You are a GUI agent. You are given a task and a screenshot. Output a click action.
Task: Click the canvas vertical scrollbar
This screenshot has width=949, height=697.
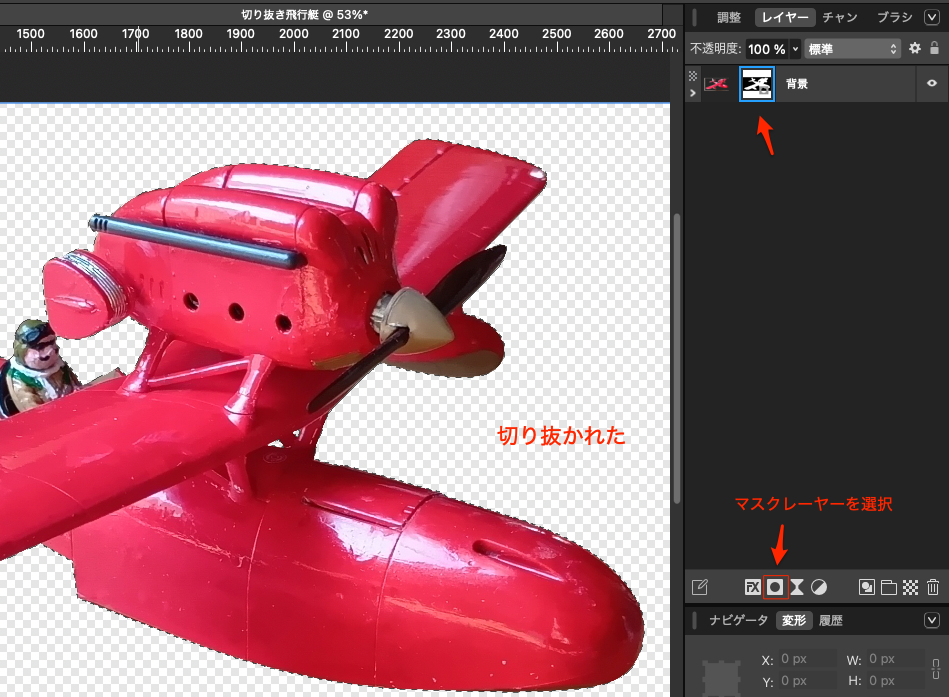pyautogui.click(x=677, y=358)
